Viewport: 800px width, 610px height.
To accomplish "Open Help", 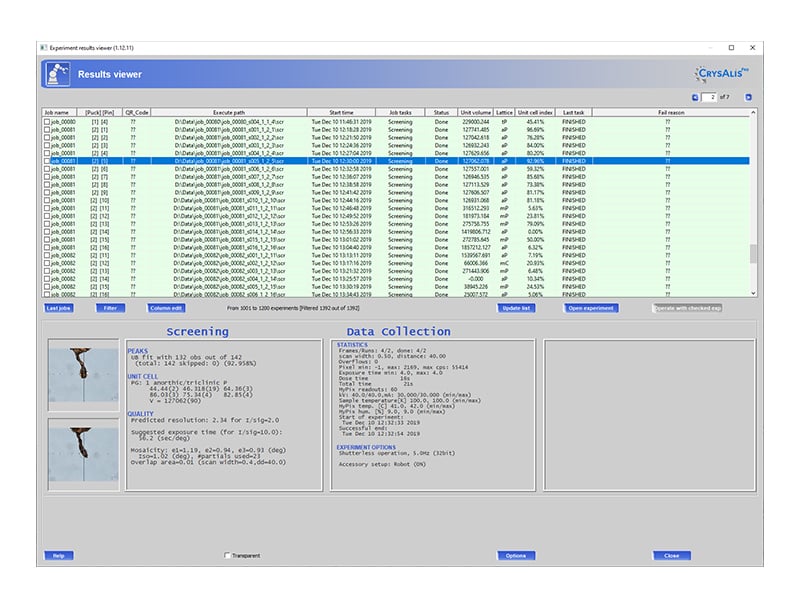I will (x=59, y=555).
